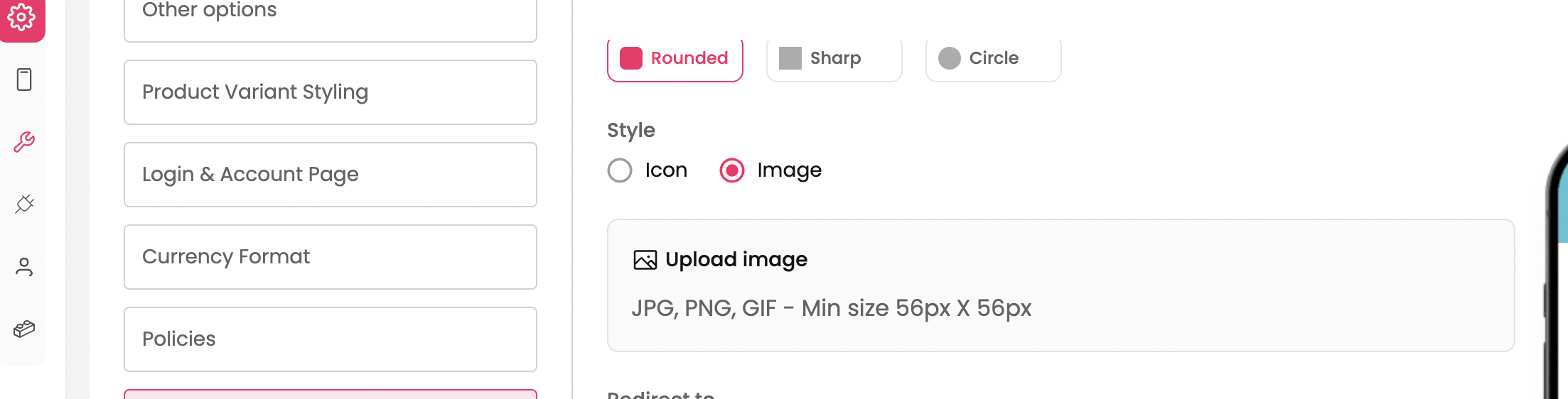Open the Other options section

tap(330, 14)
